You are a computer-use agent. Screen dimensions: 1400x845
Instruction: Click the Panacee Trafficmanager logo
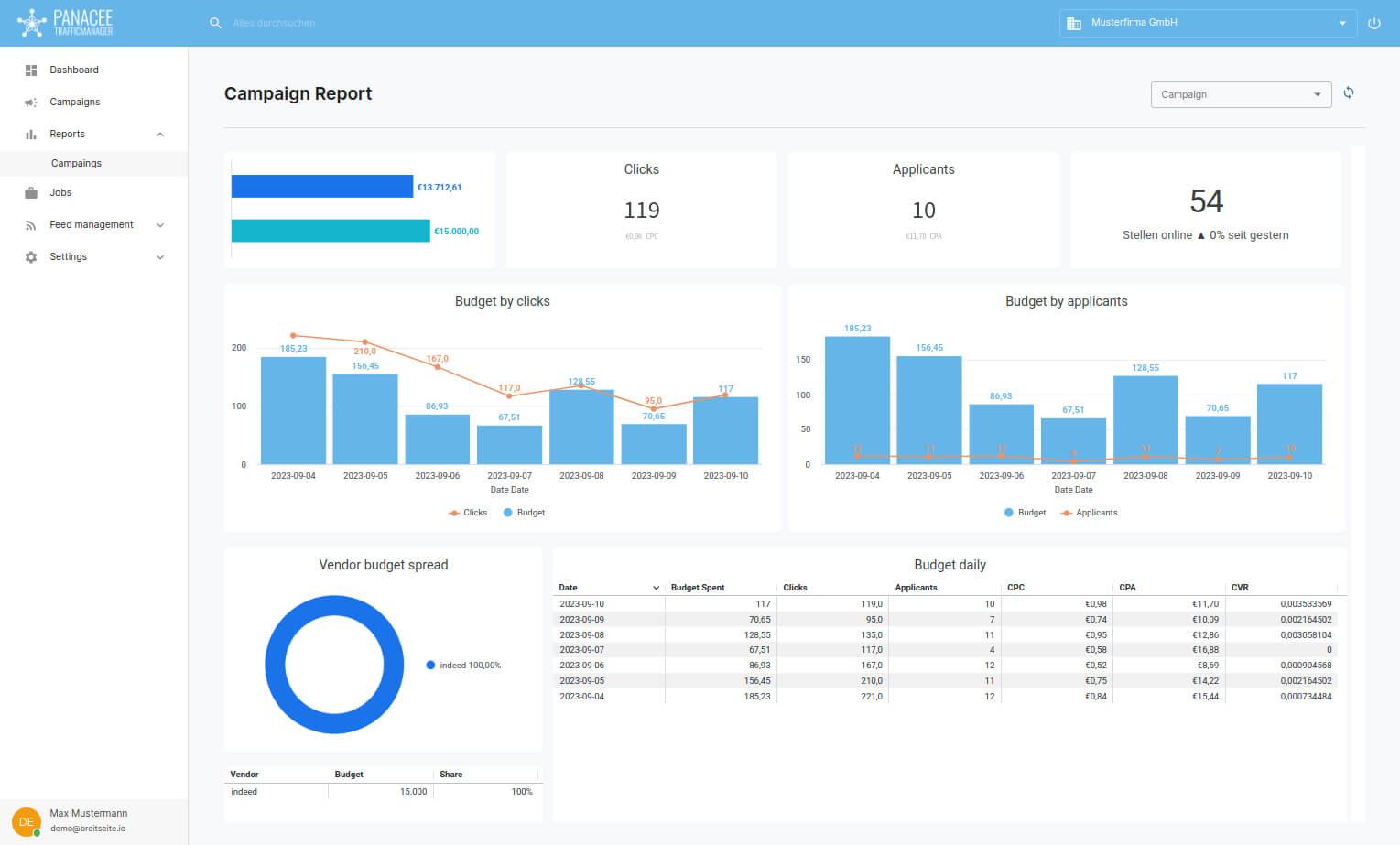(x=65, y=23)
